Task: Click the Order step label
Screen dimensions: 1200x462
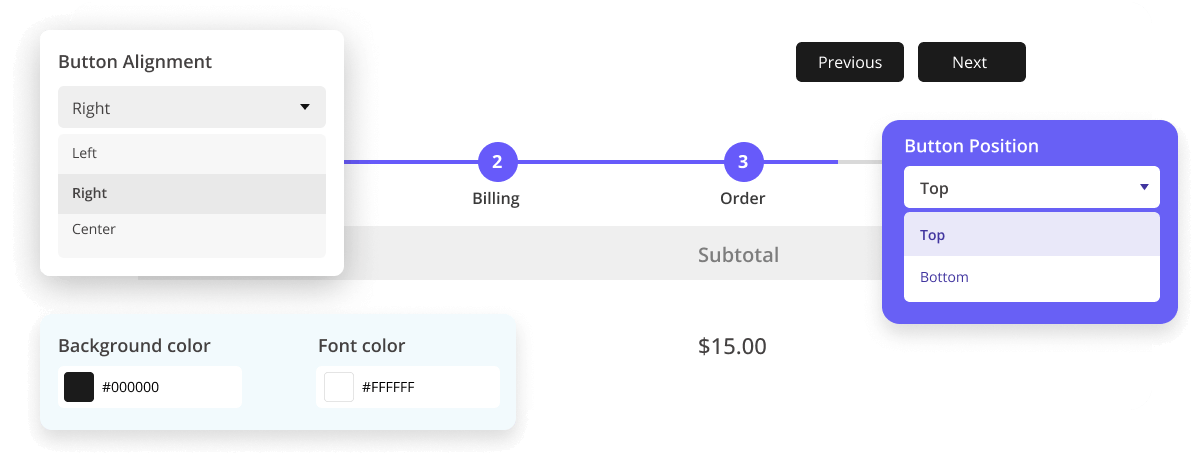Action: pos(743,198)
